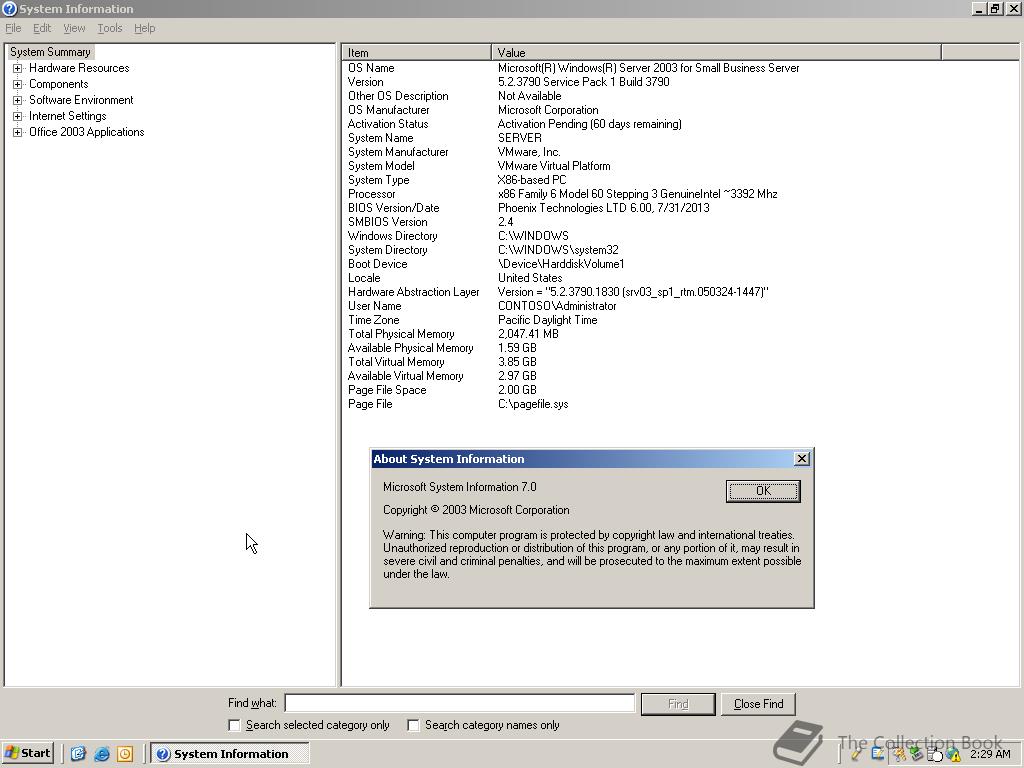
Task: Select the Total Virtual Memory row
Action: coord(442,362)
